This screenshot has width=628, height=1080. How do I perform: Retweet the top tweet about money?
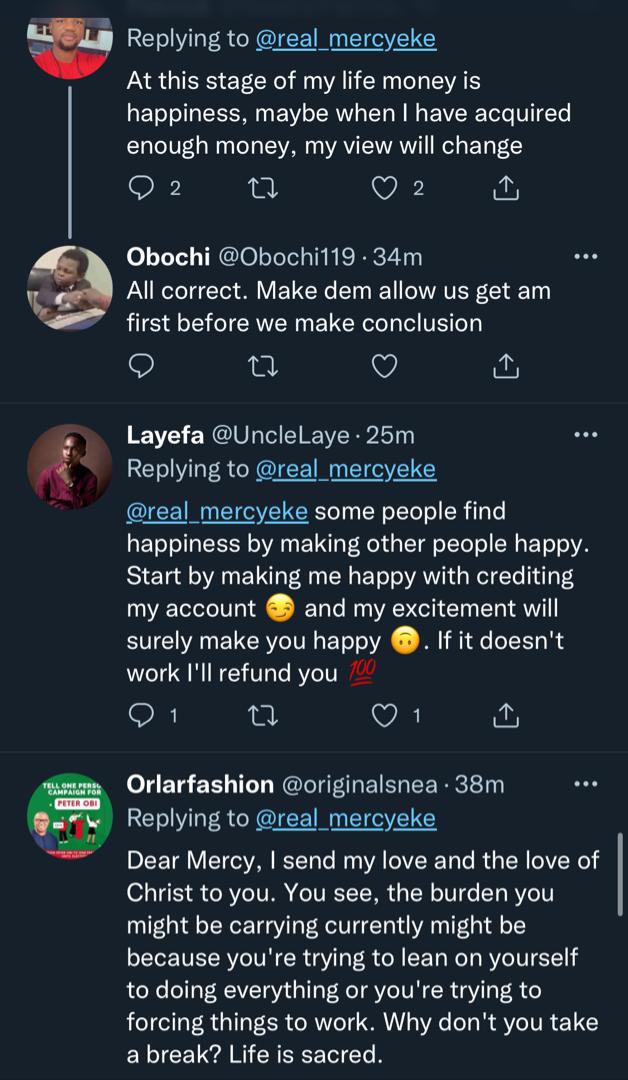pyautogui.click(x=262, y=188)
